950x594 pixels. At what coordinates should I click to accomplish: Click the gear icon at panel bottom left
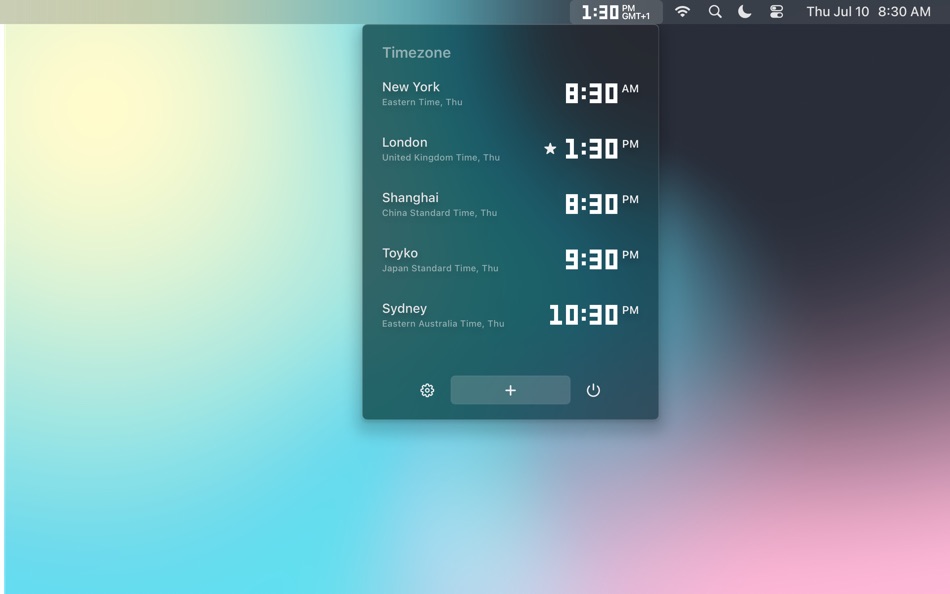pyautogui.click(x=427, y=390)
